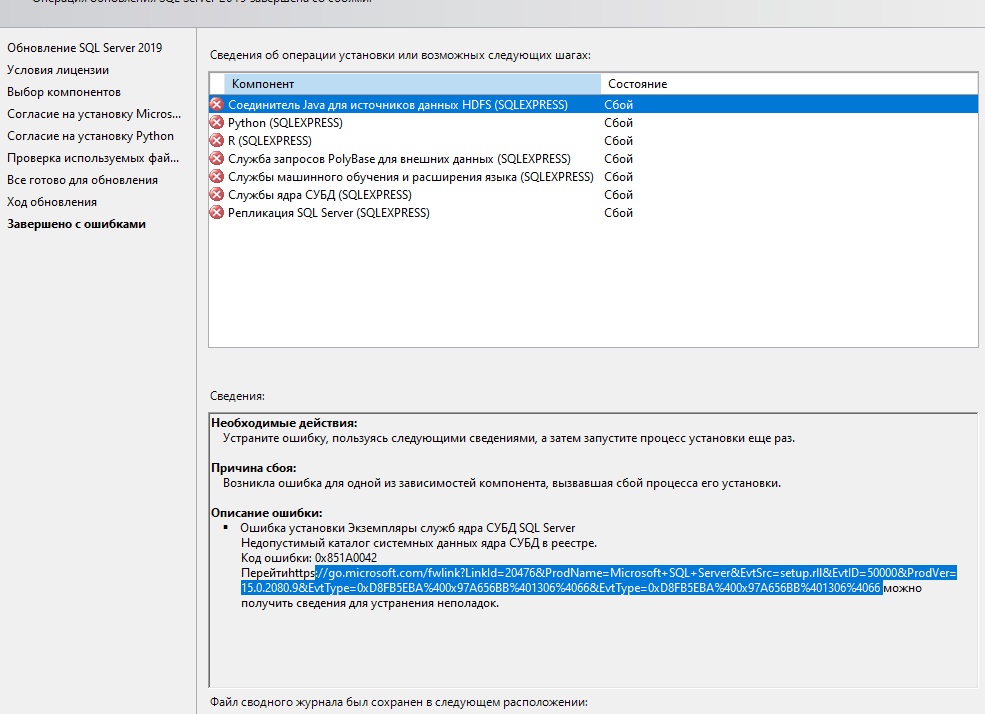
Task: Click error icon beside Соединитель Java row
Action: [217, 104]
